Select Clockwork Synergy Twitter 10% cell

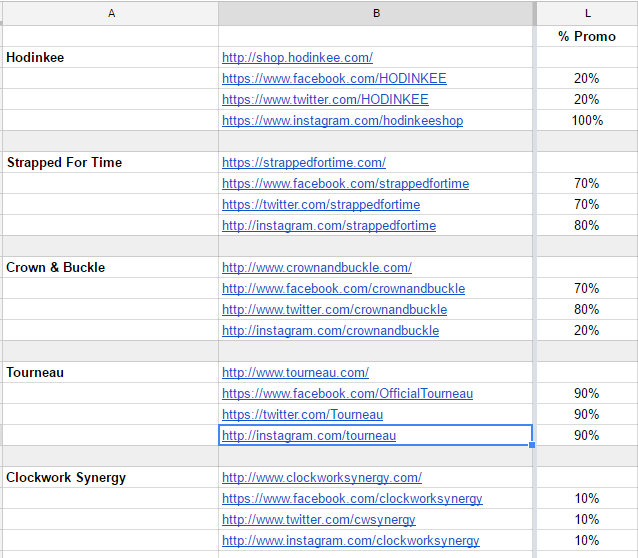click(587, 519)
